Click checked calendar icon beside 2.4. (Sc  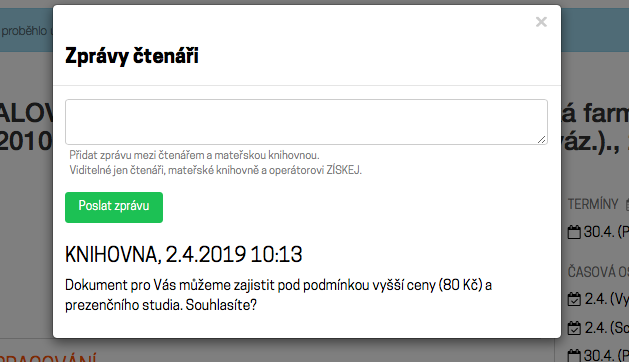[x=574, y=328]
